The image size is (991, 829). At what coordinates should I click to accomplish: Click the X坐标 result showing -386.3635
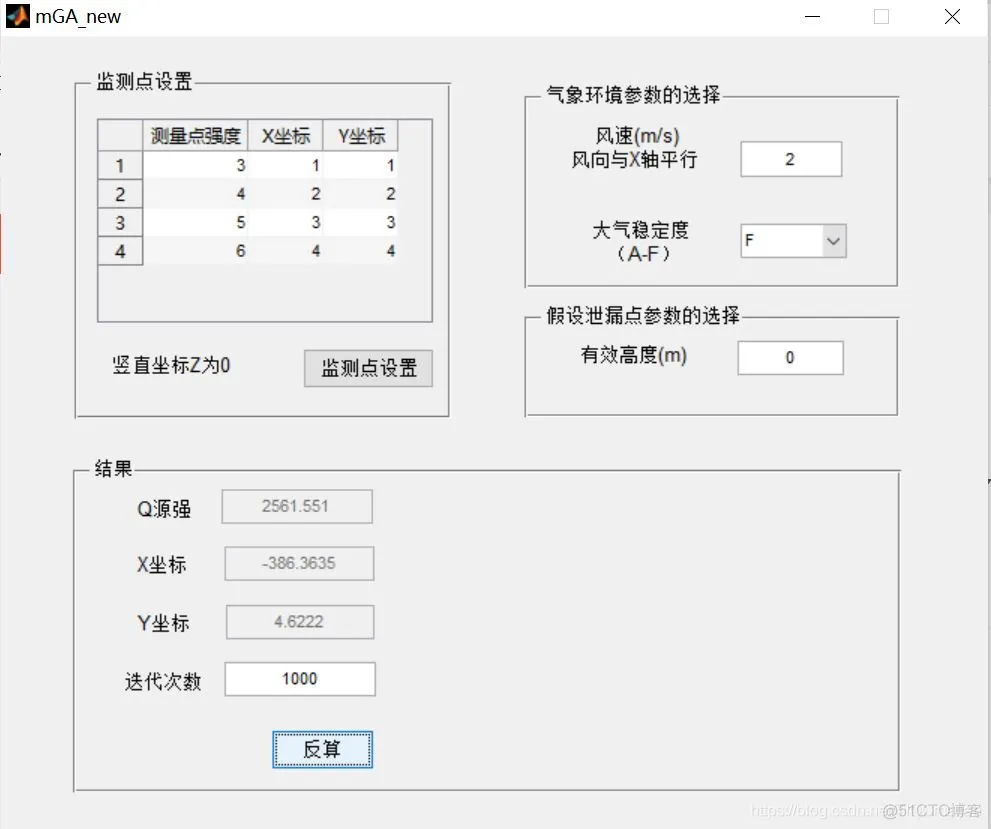pyautogui.click(x=299, y=563)
